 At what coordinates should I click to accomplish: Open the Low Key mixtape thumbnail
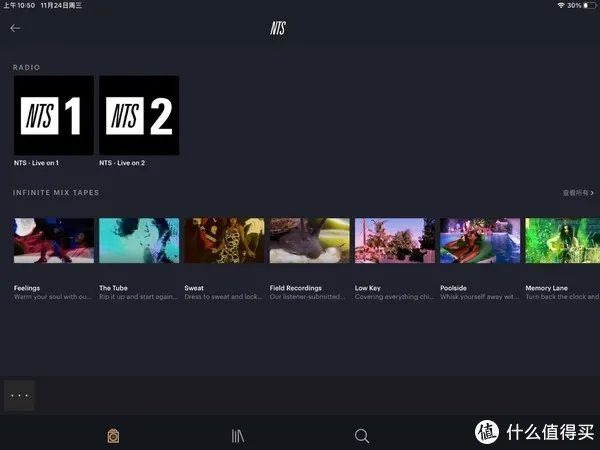pos(395,240)
